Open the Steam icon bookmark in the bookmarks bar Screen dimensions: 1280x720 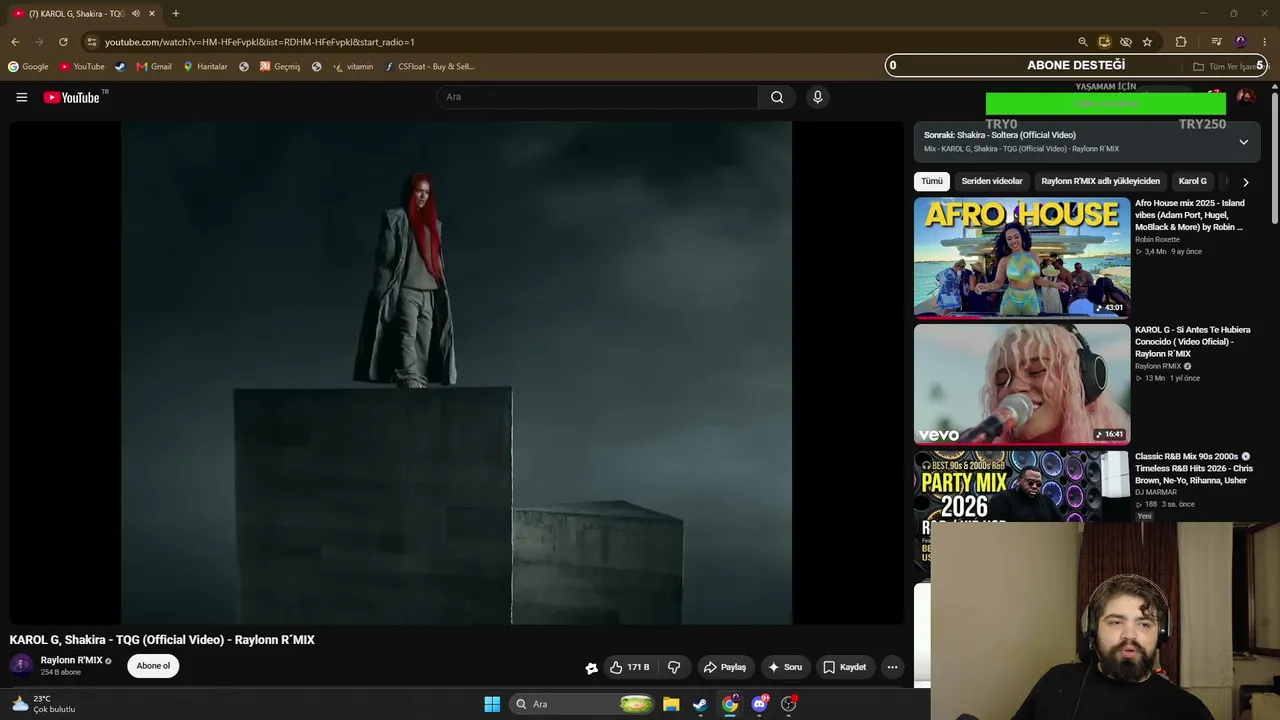coord(120,67)
